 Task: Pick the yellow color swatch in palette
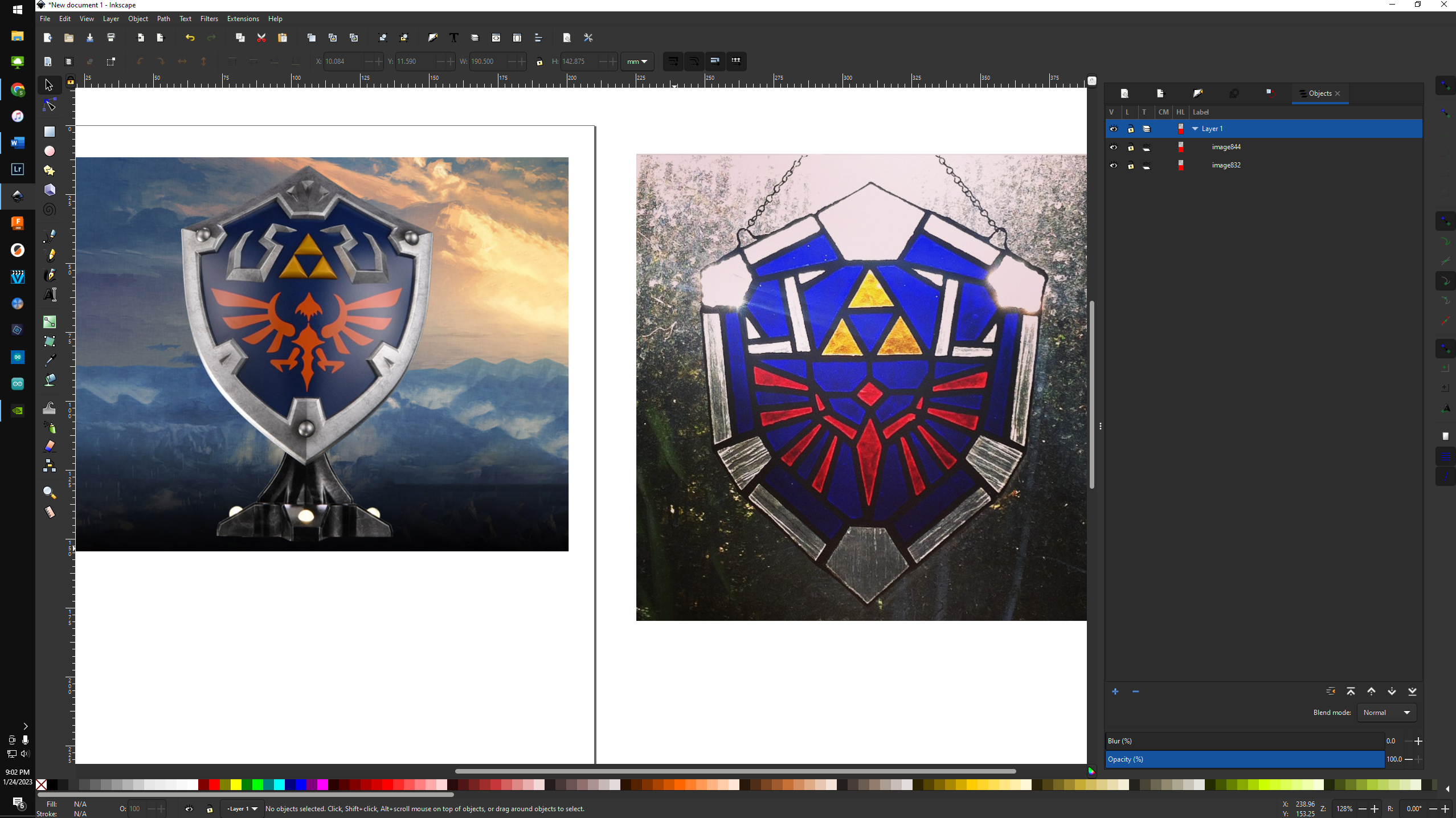pos(235,785)
